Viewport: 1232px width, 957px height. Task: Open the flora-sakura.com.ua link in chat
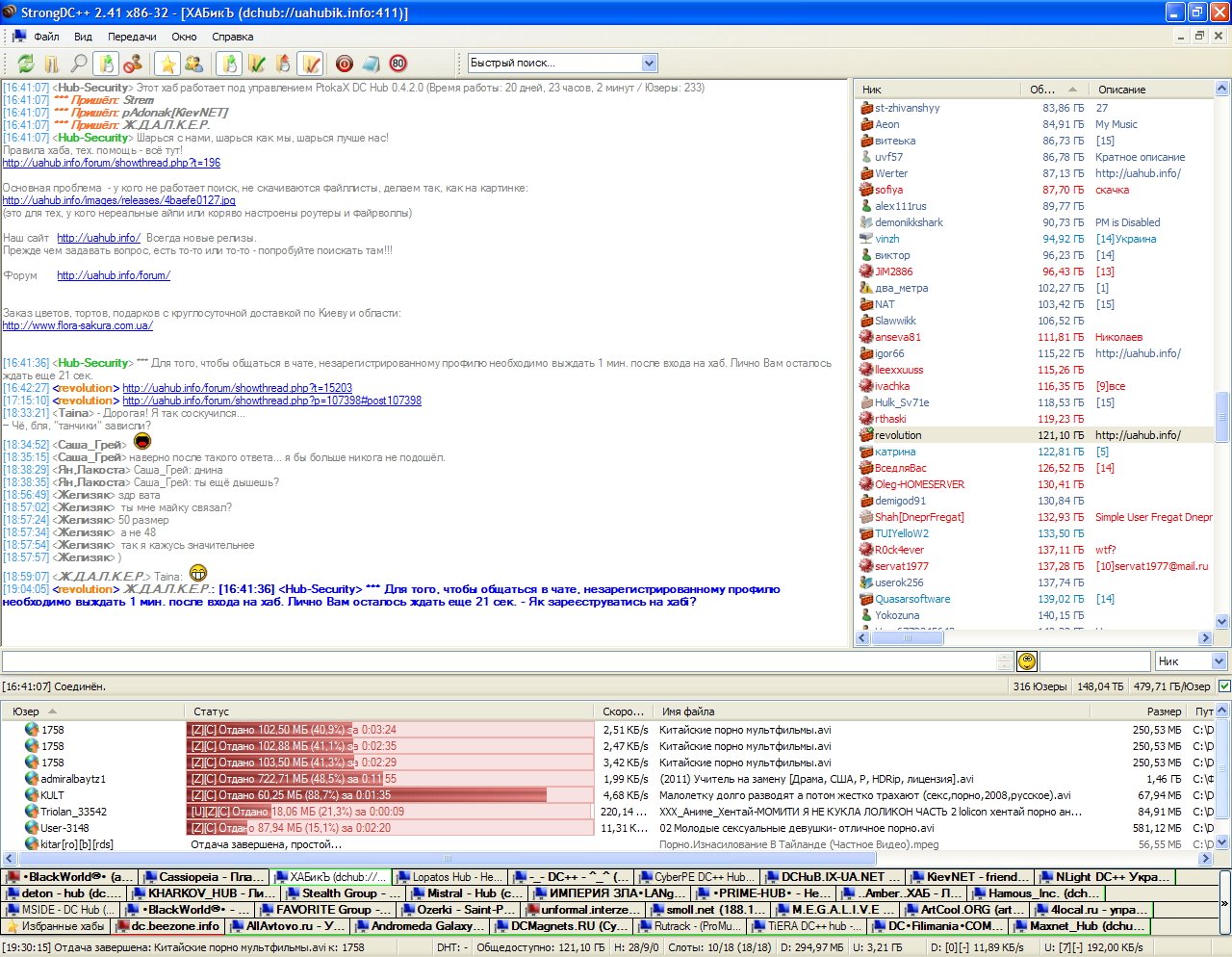point(77,325)
